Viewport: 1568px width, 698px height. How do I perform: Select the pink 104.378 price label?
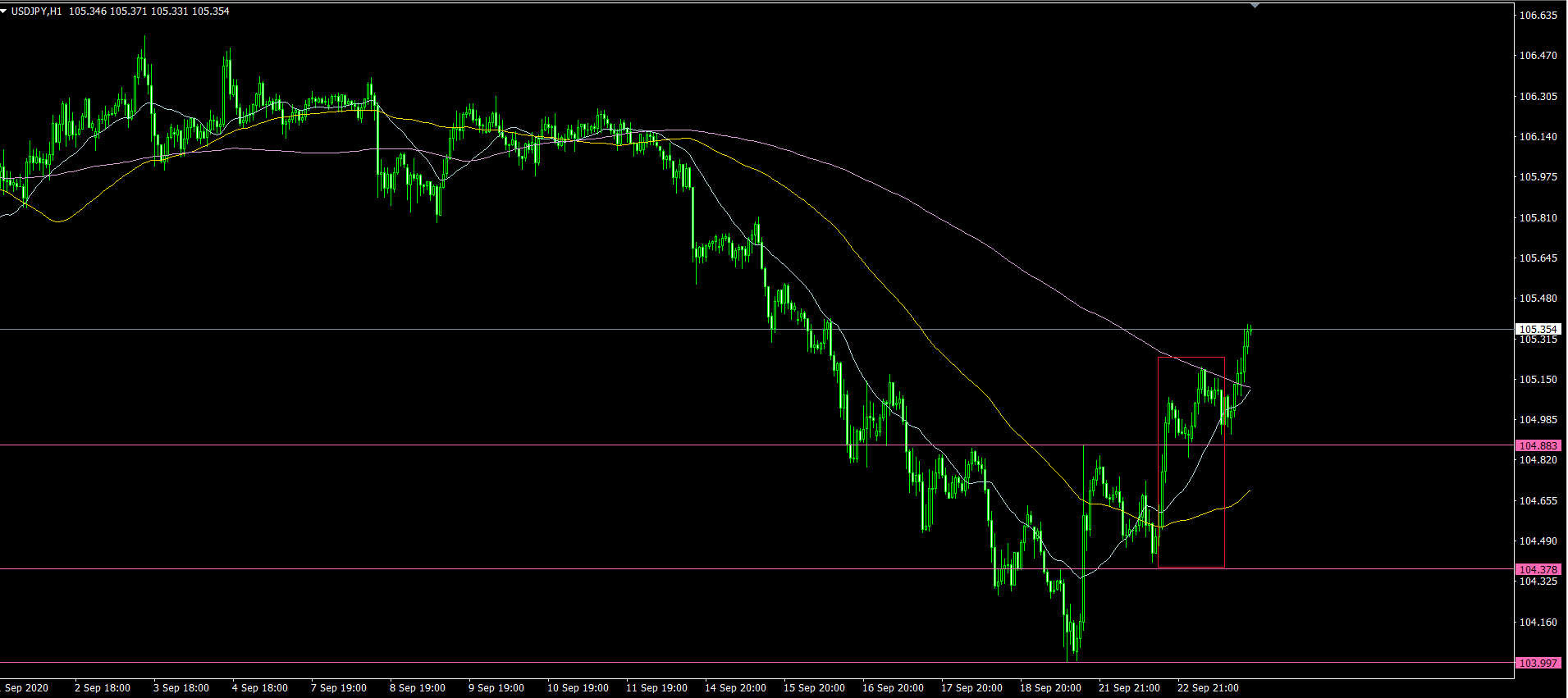coord(1538,569)
